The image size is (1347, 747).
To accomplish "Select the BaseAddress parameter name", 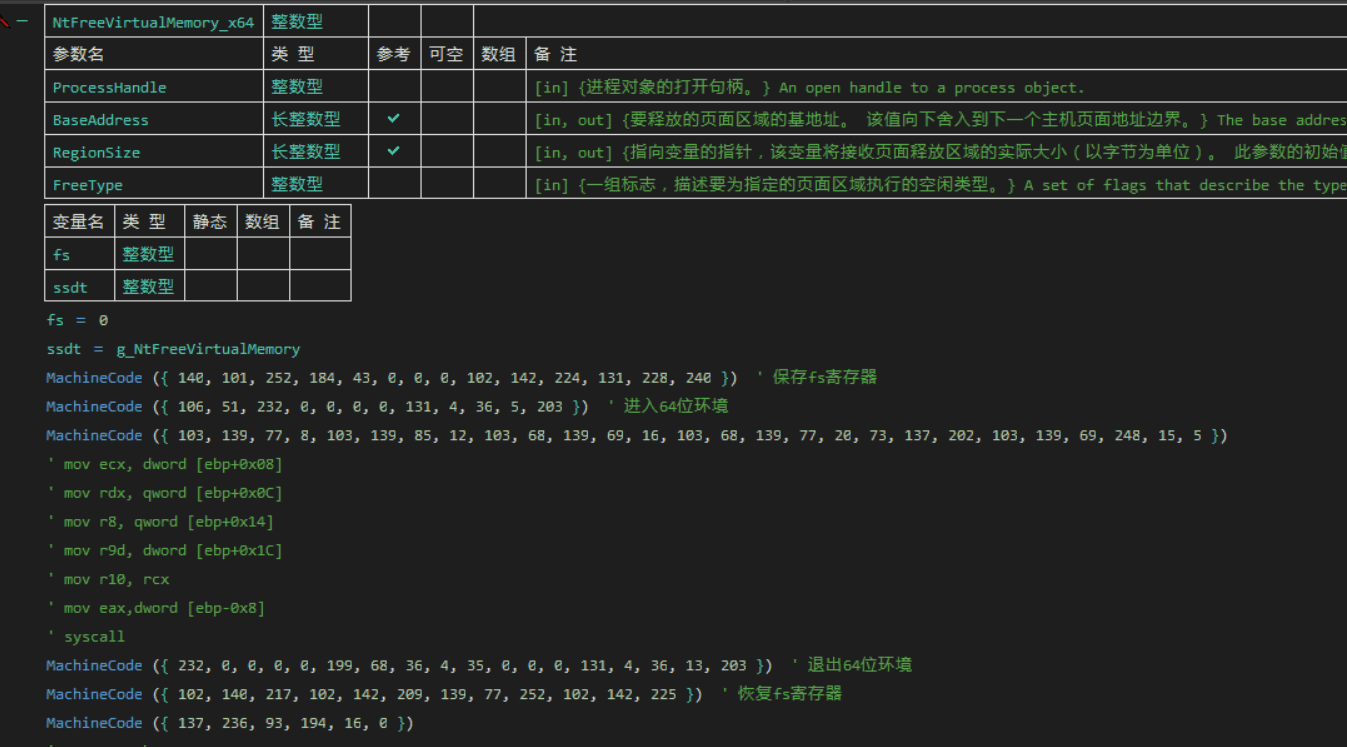I will click(100, 120).
